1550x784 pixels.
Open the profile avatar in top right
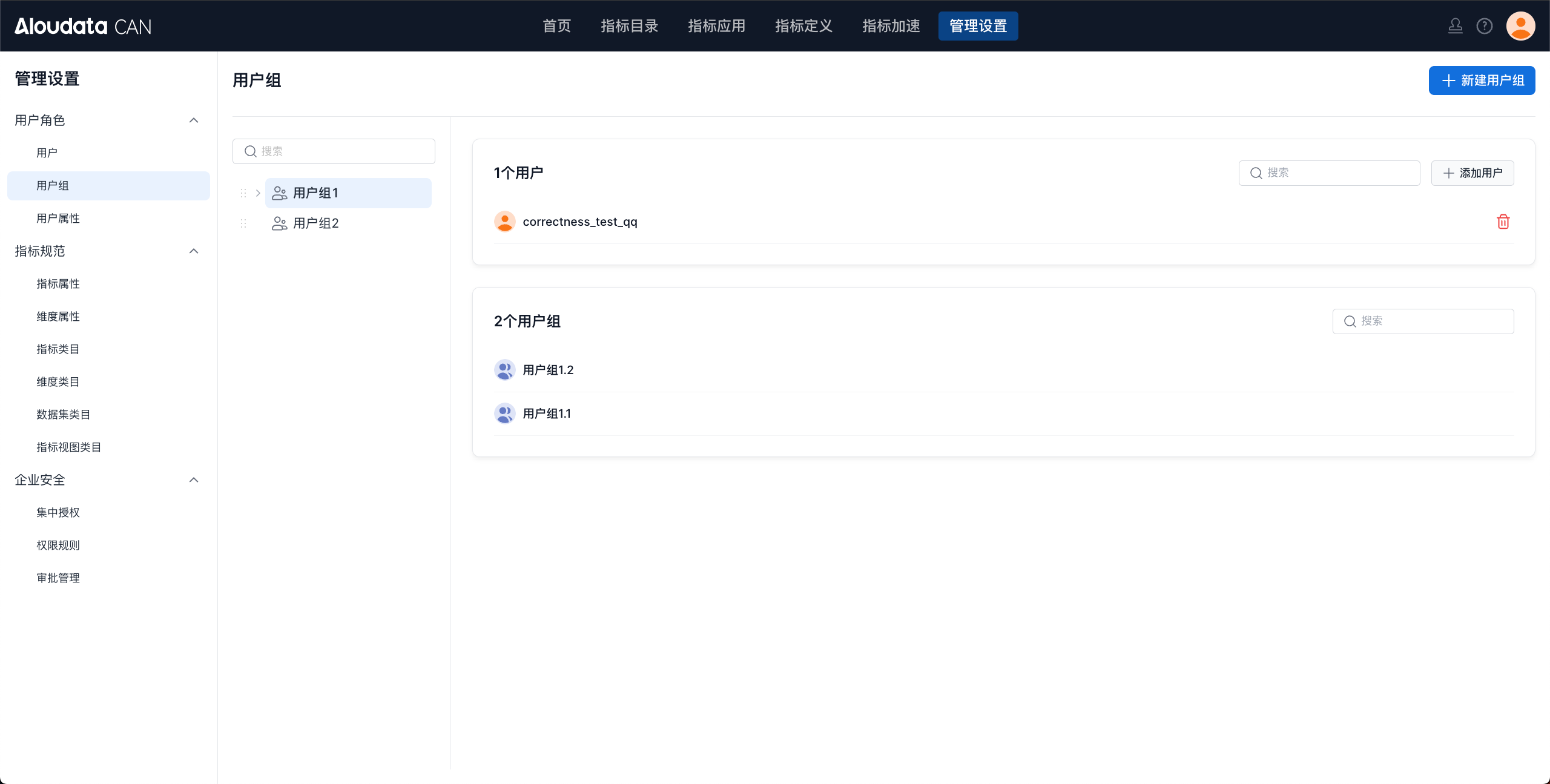(x=1520, y=26)
